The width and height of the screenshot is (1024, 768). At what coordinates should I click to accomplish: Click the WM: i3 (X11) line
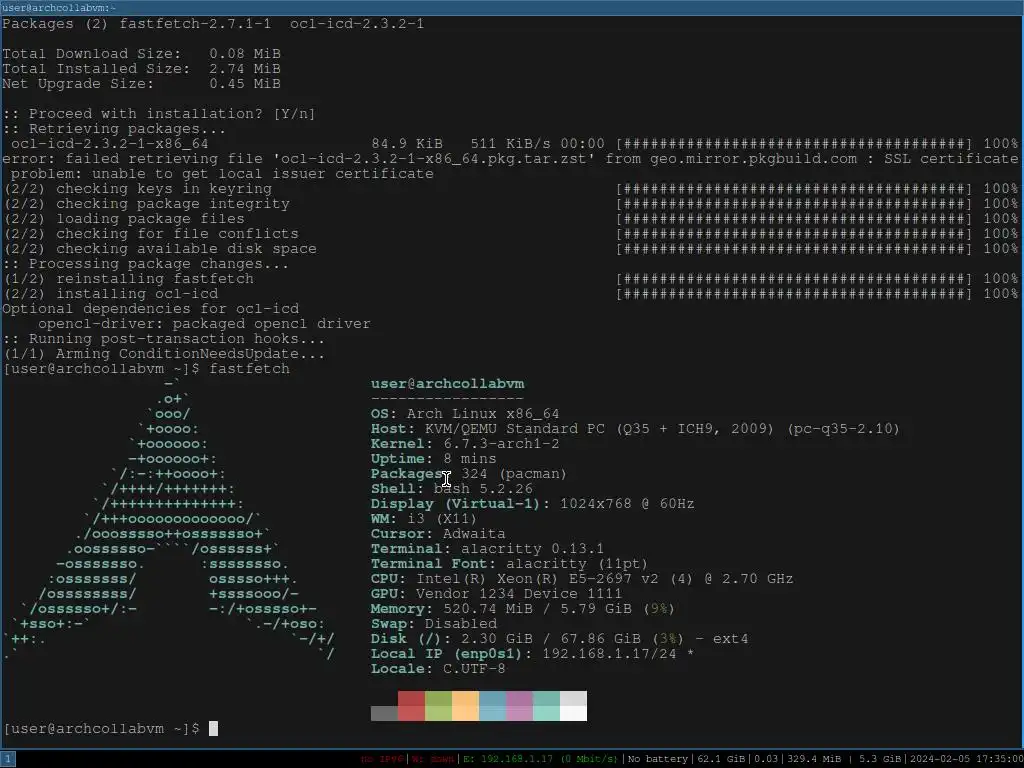tap(424, 519)
